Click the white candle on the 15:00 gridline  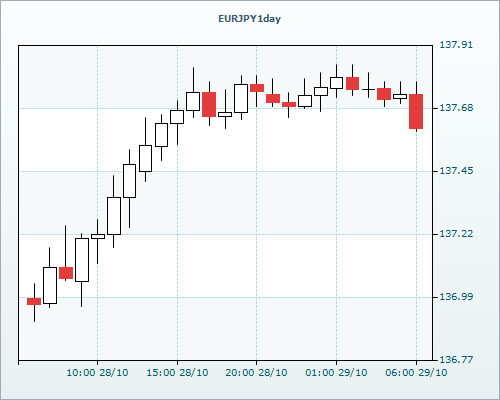177,117
